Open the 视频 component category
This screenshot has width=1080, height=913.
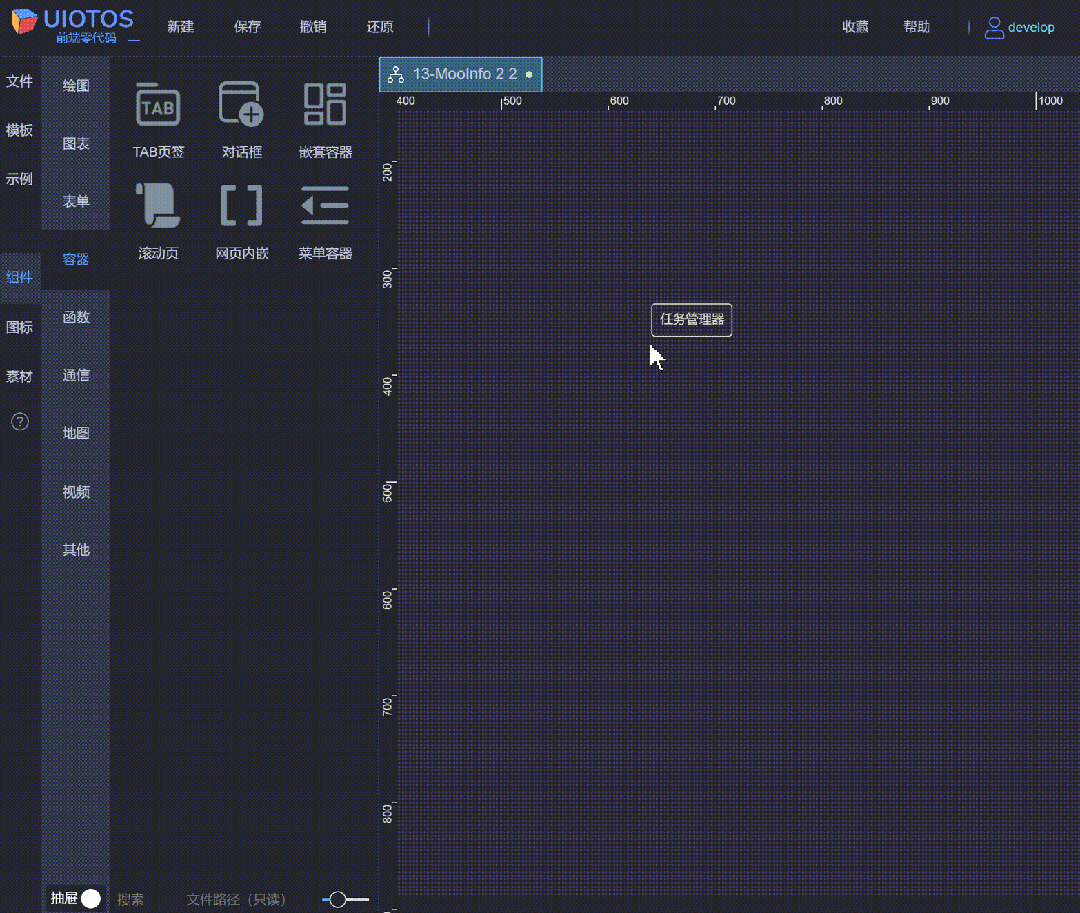coord(76,492)
